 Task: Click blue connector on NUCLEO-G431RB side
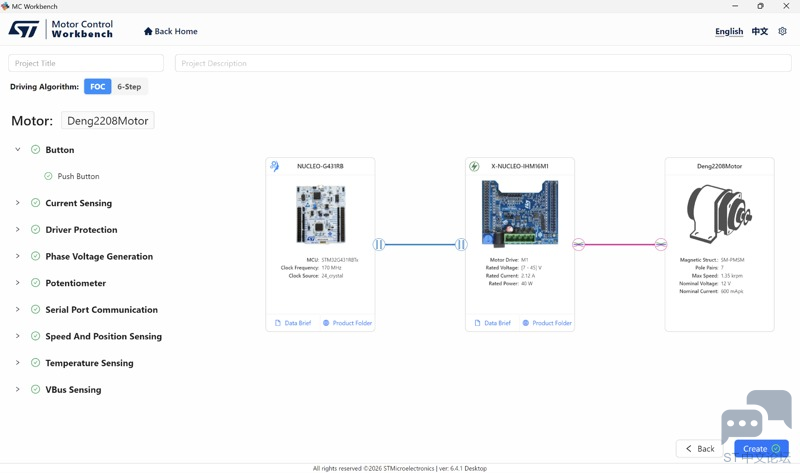coord(379,244)
